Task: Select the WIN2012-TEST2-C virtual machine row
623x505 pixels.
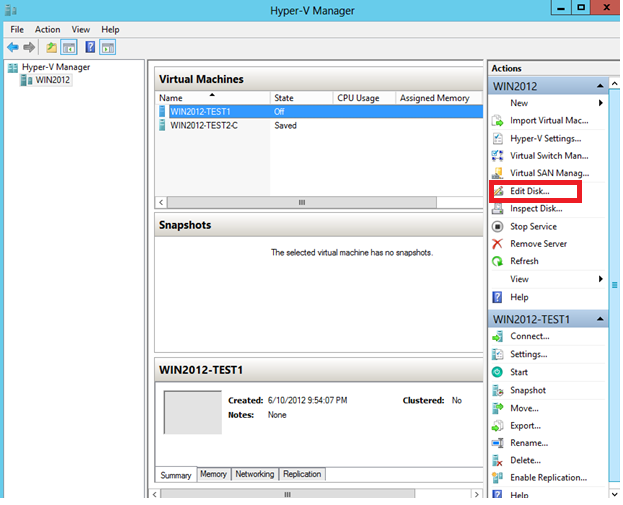Action: 319,126
